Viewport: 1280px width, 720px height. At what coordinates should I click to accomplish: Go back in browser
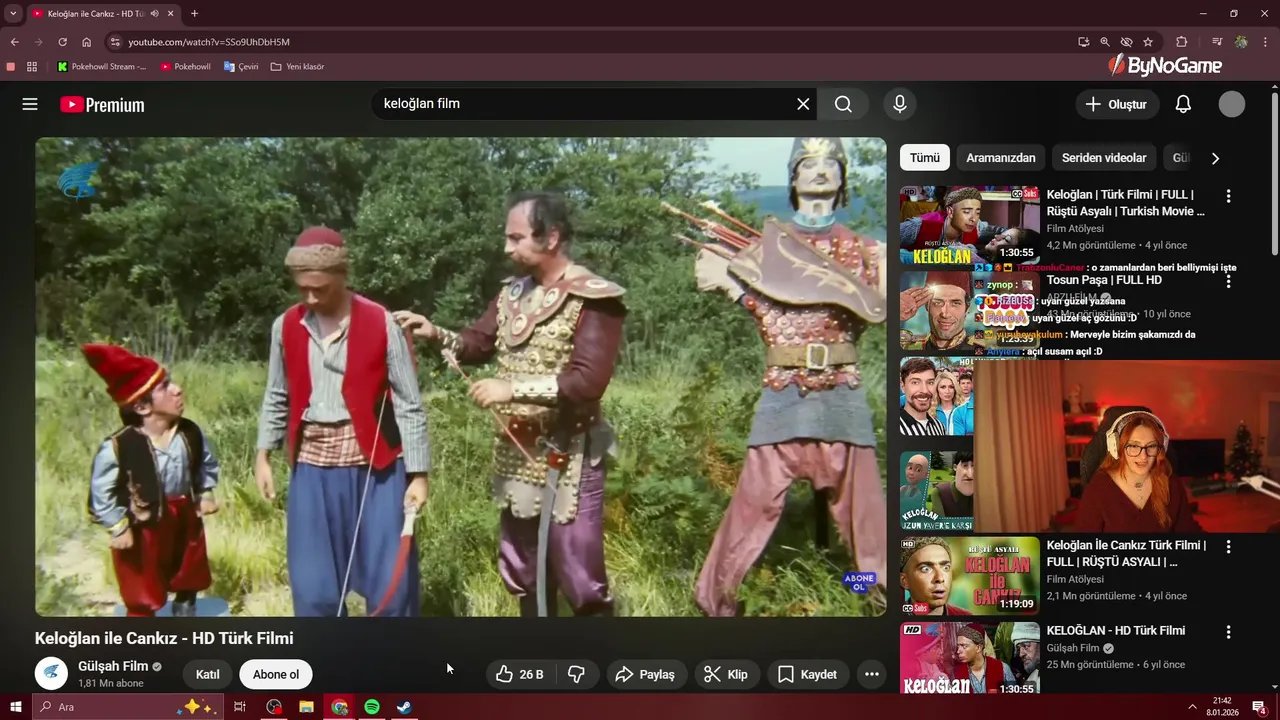14,42
